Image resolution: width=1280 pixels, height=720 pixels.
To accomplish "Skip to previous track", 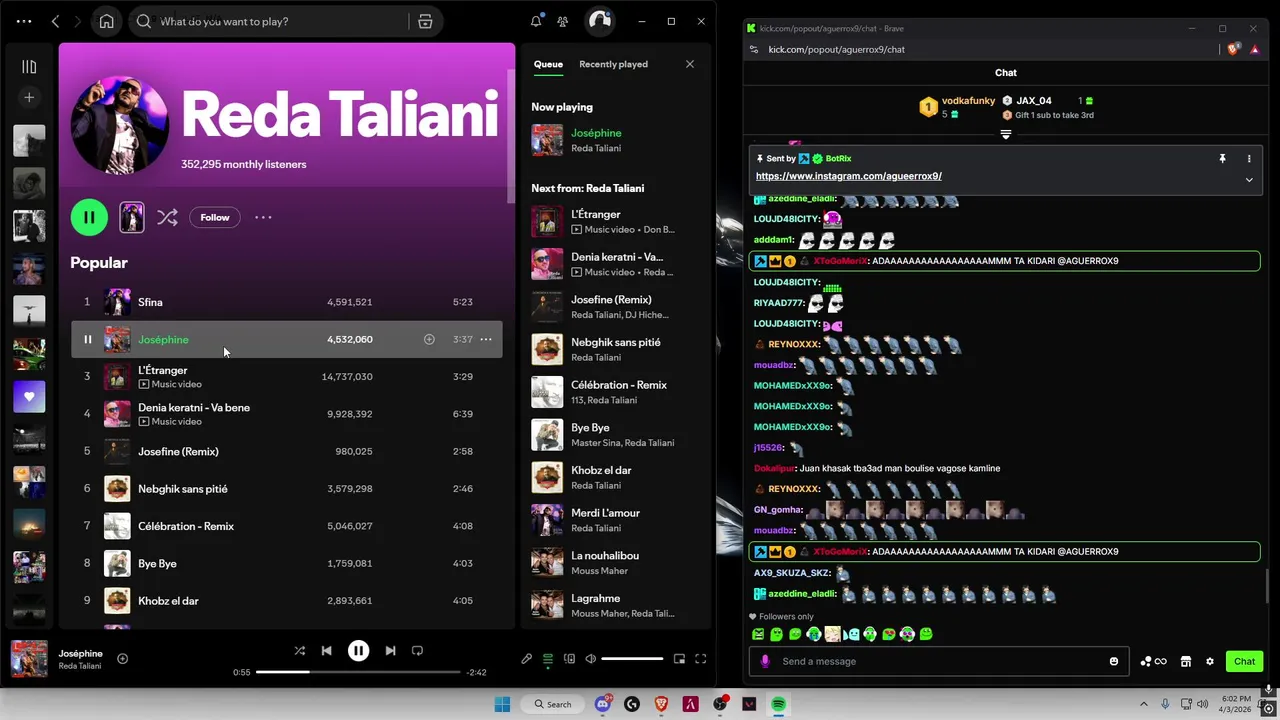I will coord(326,650).
